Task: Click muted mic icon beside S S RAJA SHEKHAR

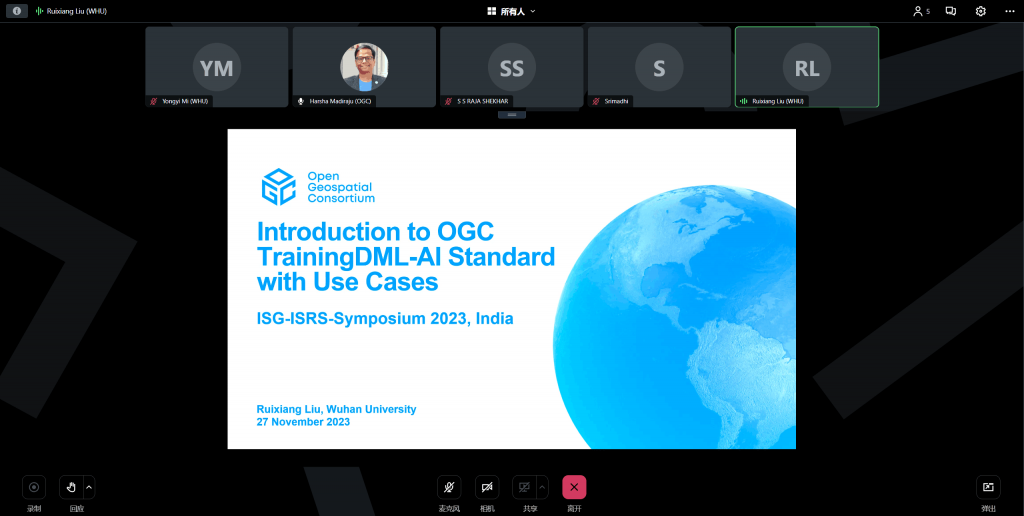Action: (449, 101)
